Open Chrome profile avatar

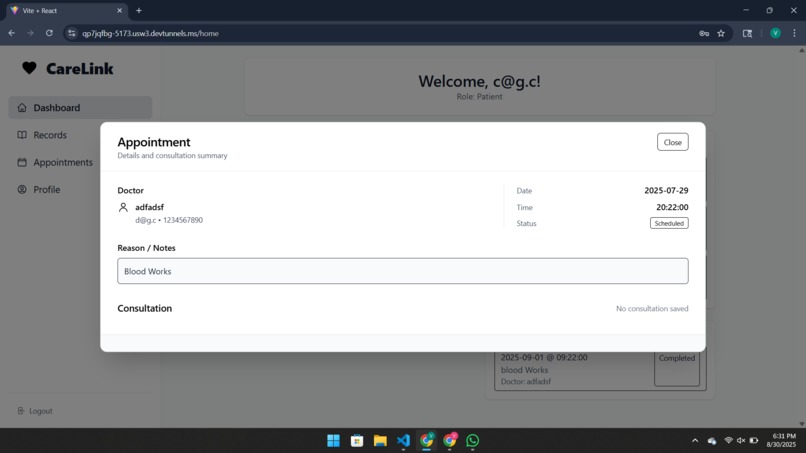click(775, 33)
